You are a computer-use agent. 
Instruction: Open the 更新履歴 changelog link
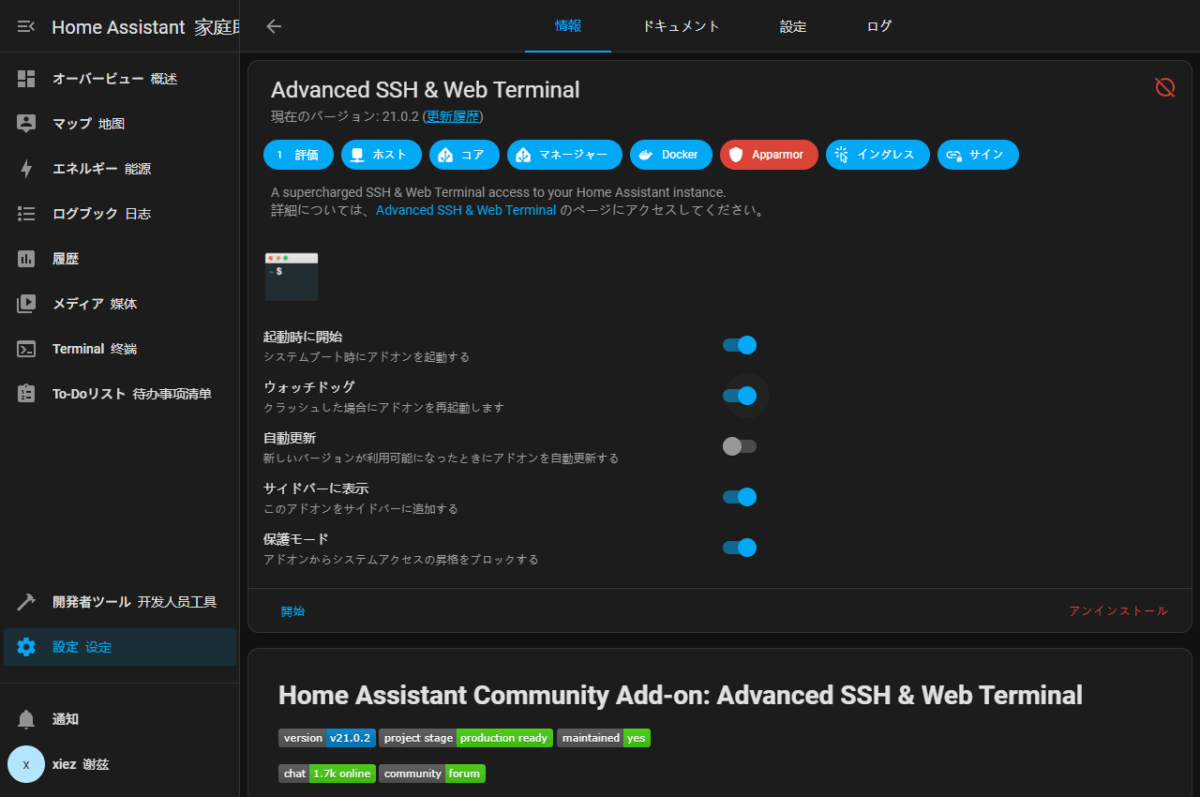tap(453, 117)
